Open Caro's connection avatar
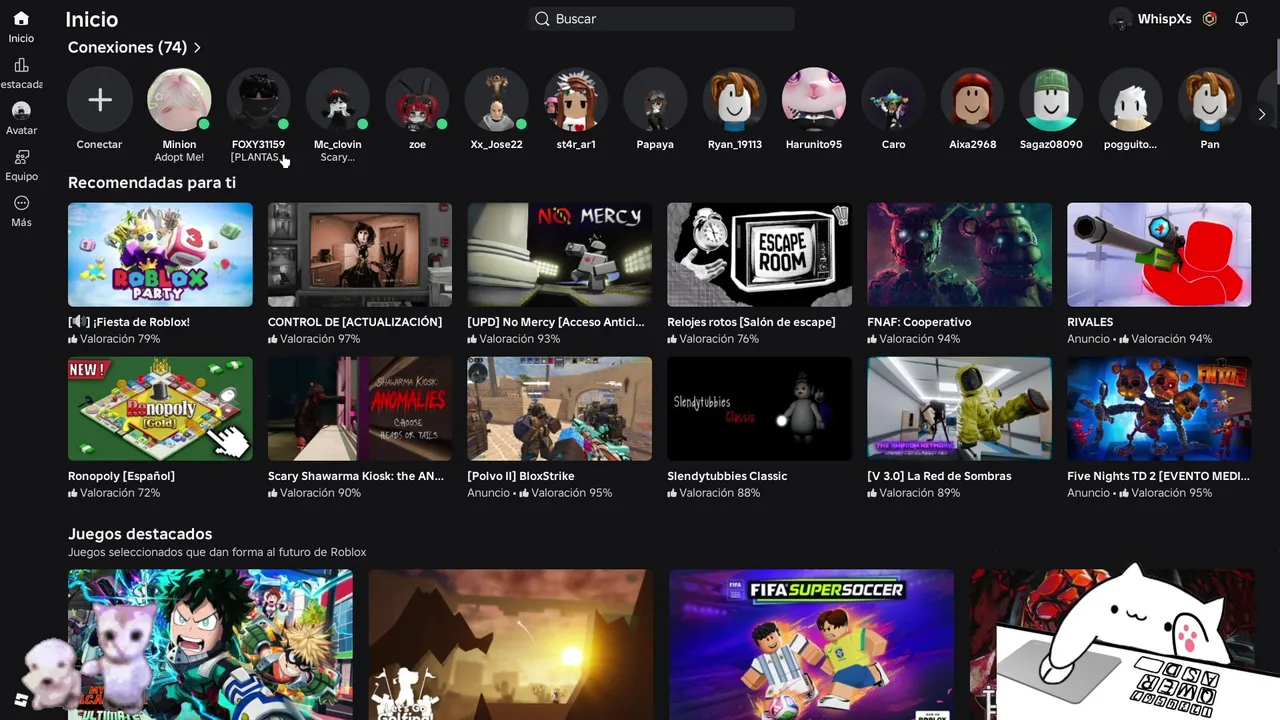 (893, 100)
